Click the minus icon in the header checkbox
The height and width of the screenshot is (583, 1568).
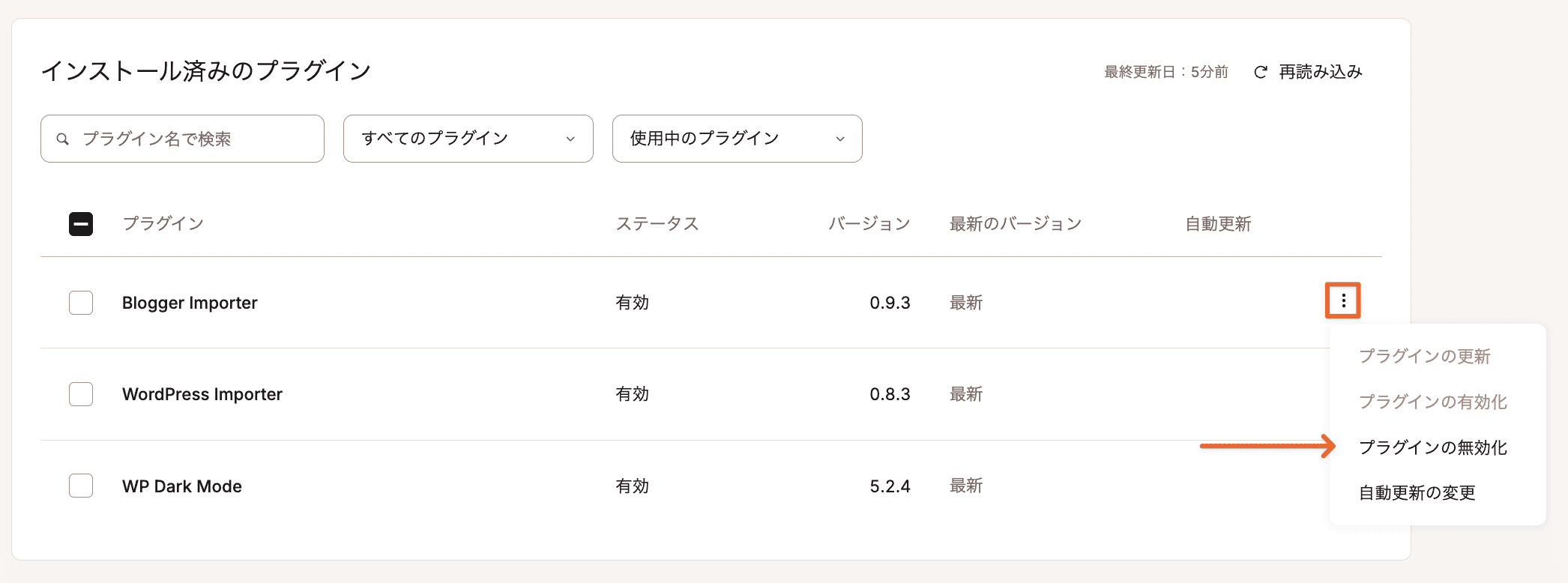point(80,223)
